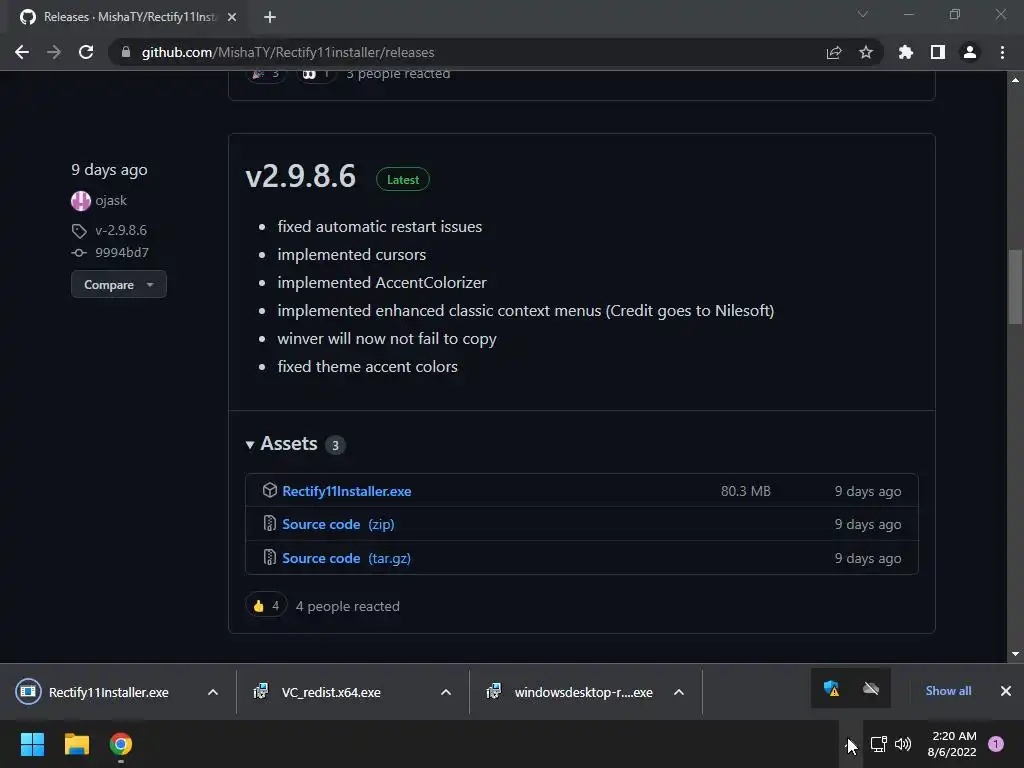Open the windowsdesktop-r....exe download
Image resolution: width=1024 pixels, height=768 pixels.
(x=583, y=692)
